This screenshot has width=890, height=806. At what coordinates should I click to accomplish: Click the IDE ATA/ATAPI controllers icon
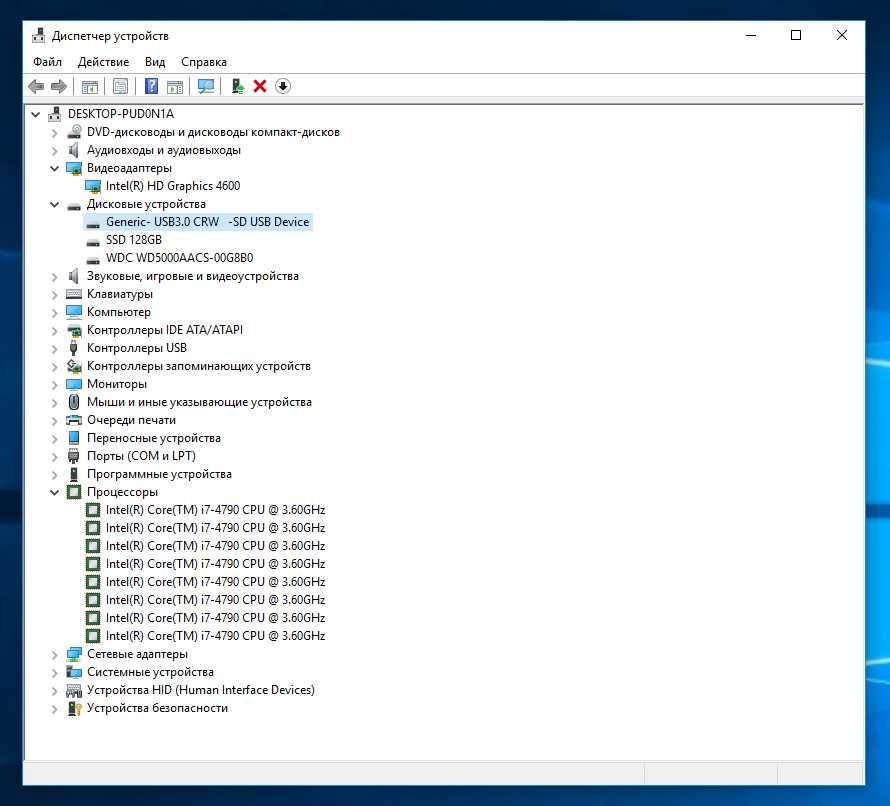point(74,330)
